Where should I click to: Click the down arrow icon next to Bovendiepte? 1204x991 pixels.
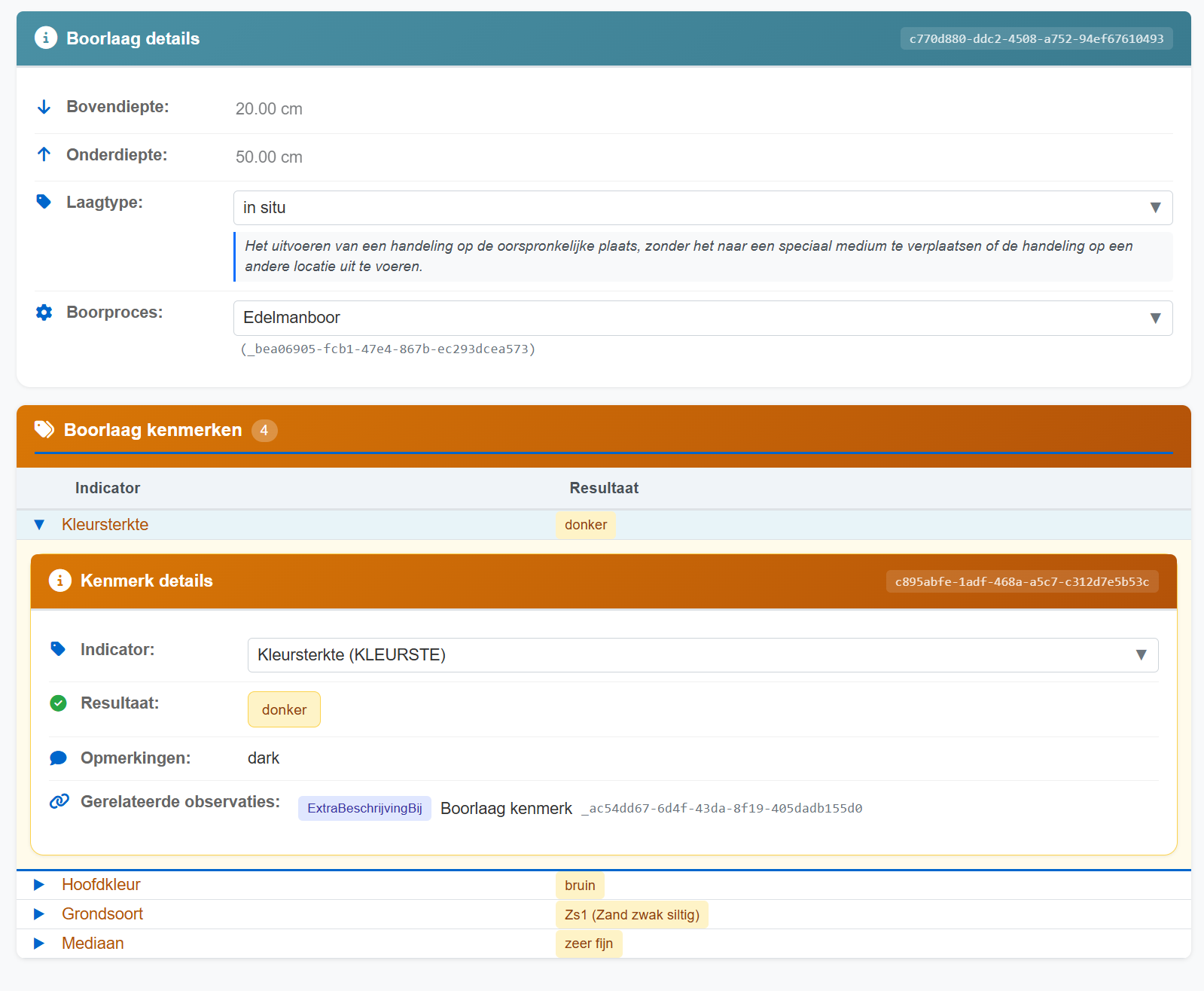tap(44, 107)
